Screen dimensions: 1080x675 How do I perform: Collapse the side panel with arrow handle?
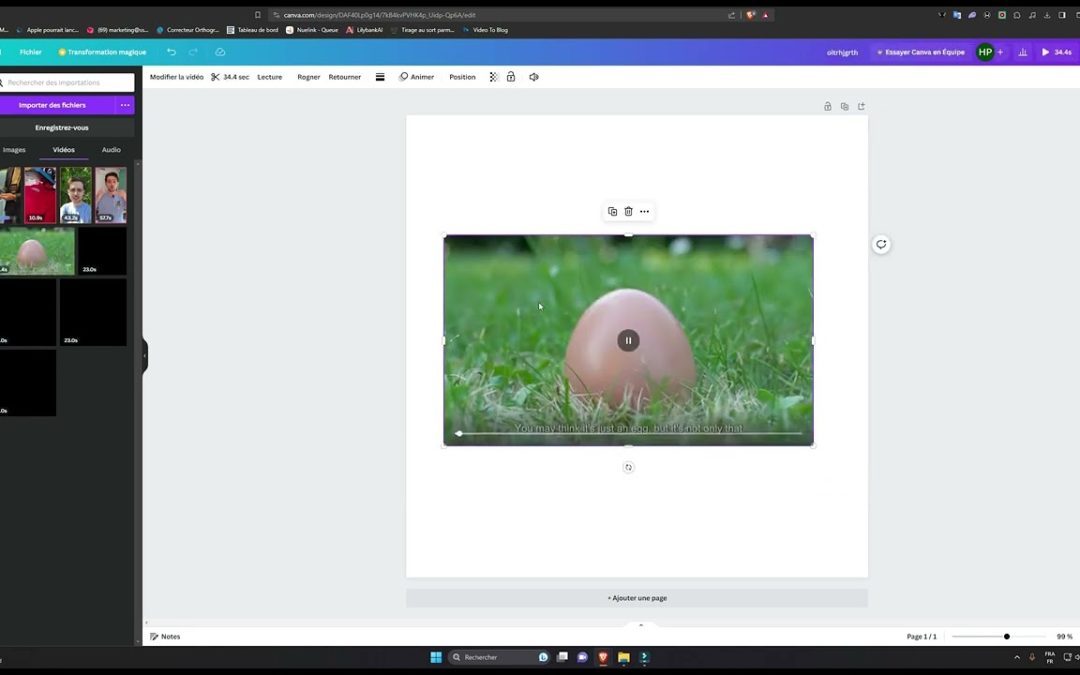(145, 356)
